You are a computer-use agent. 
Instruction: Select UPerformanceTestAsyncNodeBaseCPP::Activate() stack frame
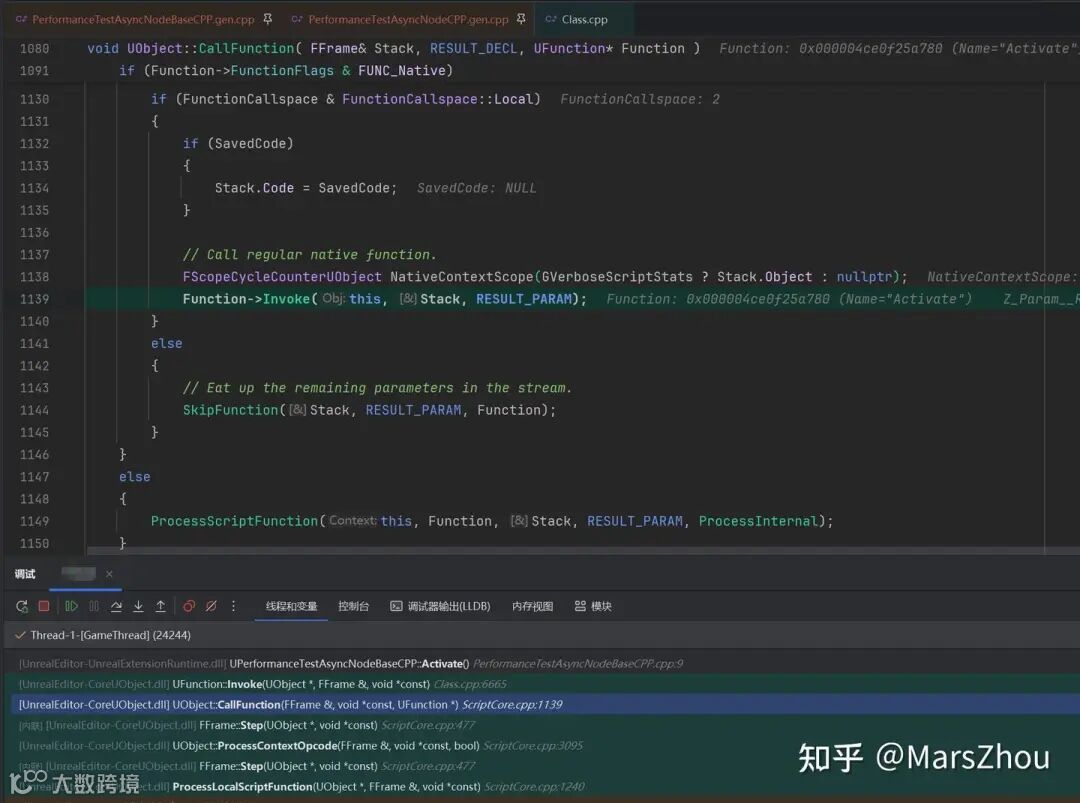[540, 664]
